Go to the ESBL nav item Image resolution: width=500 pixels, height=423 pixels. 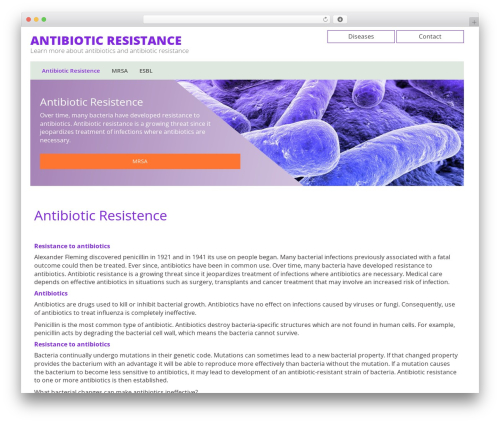pyautogui.click(x=146, y=71)
